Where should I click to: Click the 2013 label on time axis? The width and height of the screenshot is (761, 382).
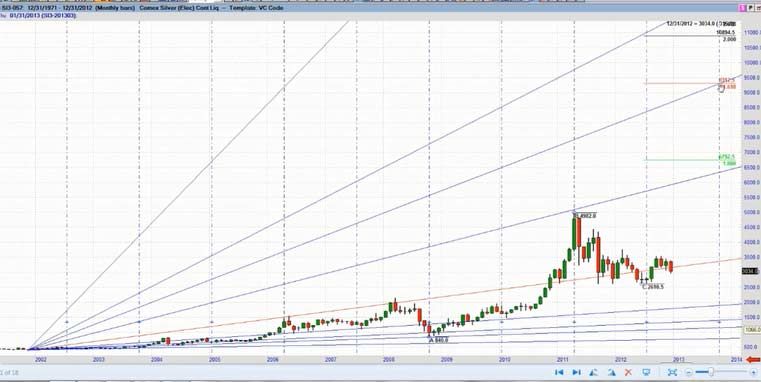(x=678, y=360)
